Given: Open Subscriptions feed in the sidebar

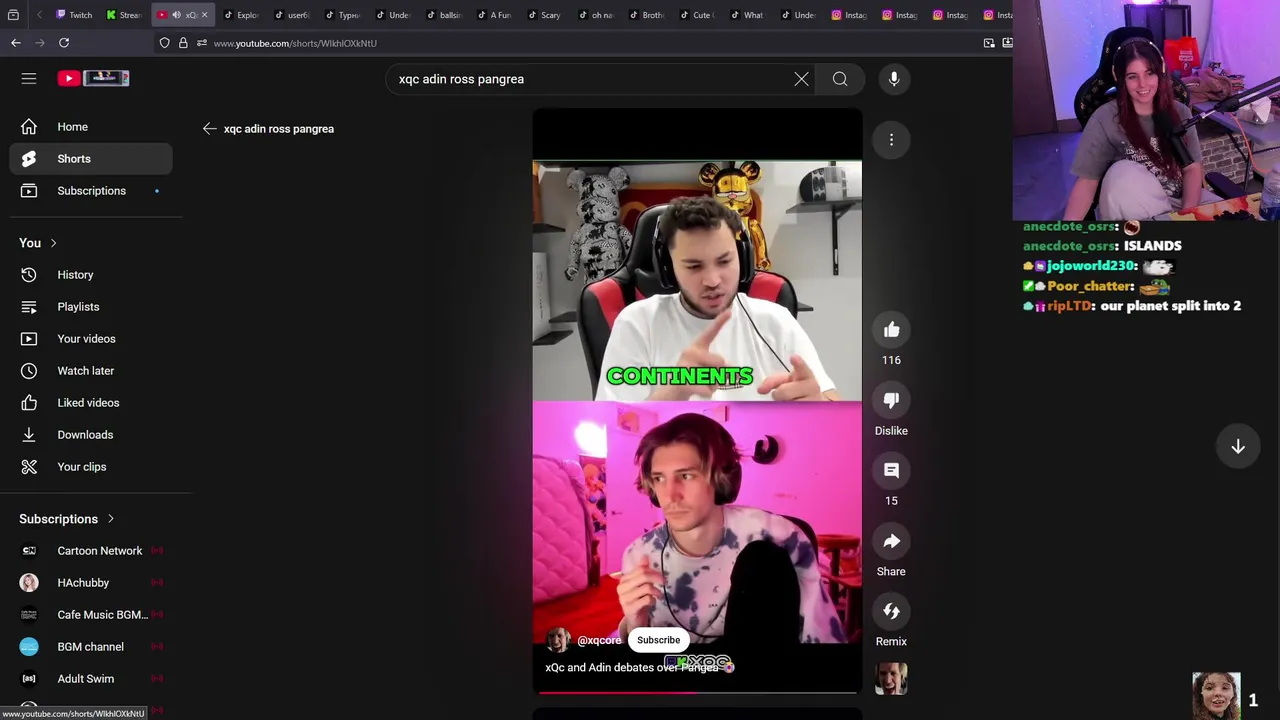Looking at the screenshot, I should (91, 191).
